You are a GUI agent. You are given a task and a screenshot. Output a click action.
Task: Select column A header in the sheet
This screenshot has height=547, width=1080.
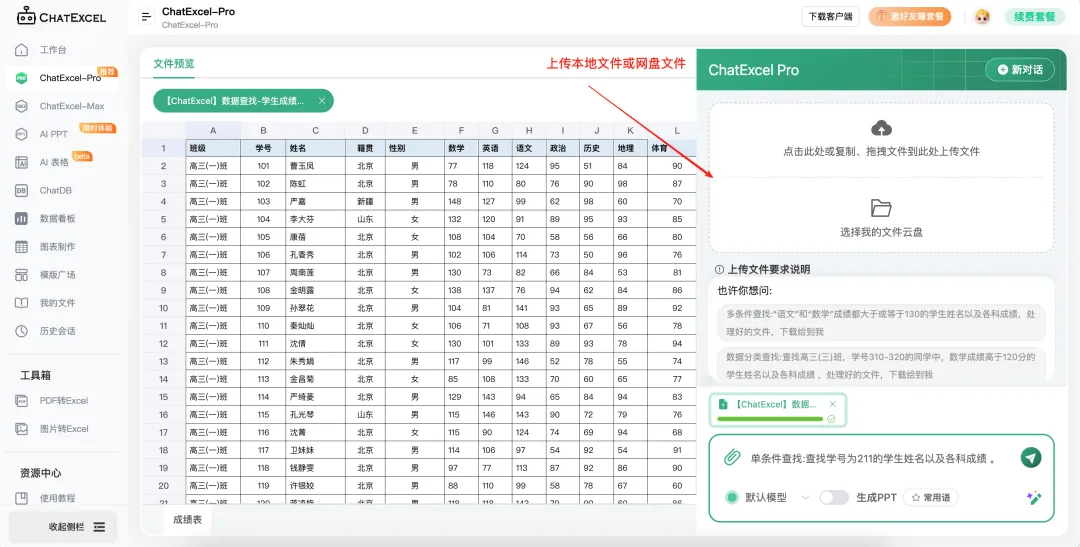click(213, 130)
